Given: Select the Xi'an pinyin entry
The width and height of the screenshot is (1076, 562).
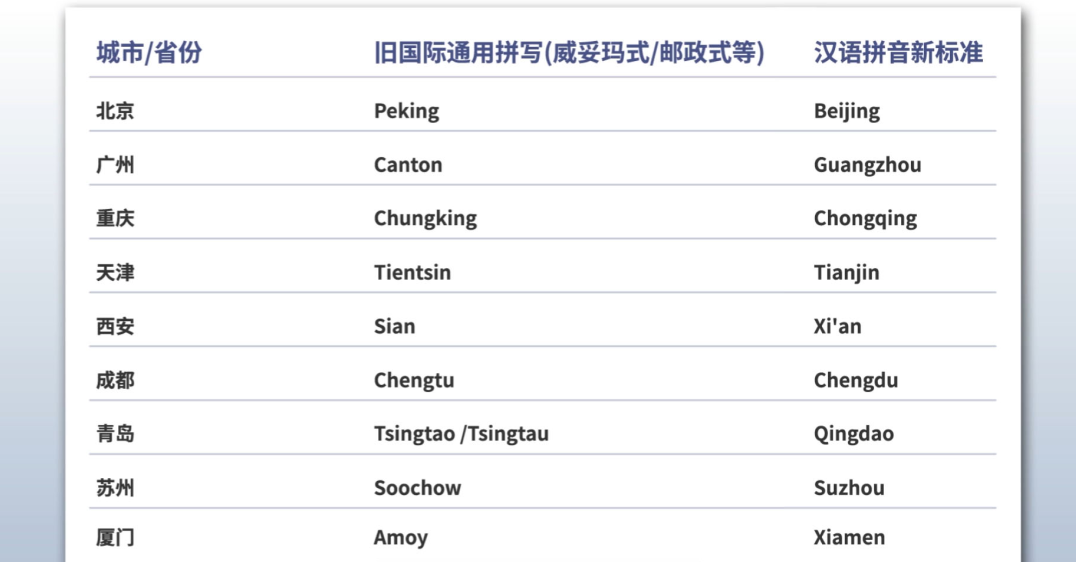Looking at the screenshot, I should tap(837, 327).
